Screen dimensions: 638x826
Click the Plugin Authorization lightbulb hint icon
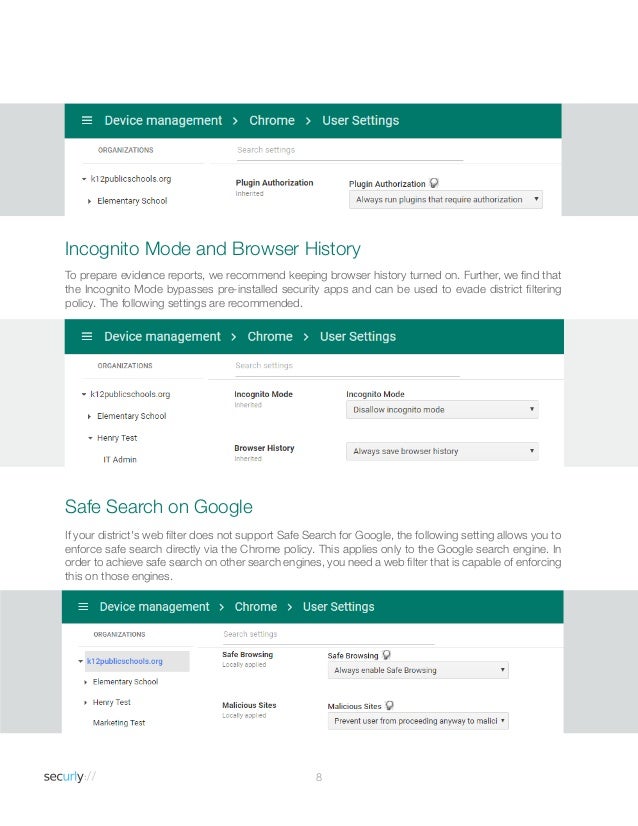click(x=434, y=183)
